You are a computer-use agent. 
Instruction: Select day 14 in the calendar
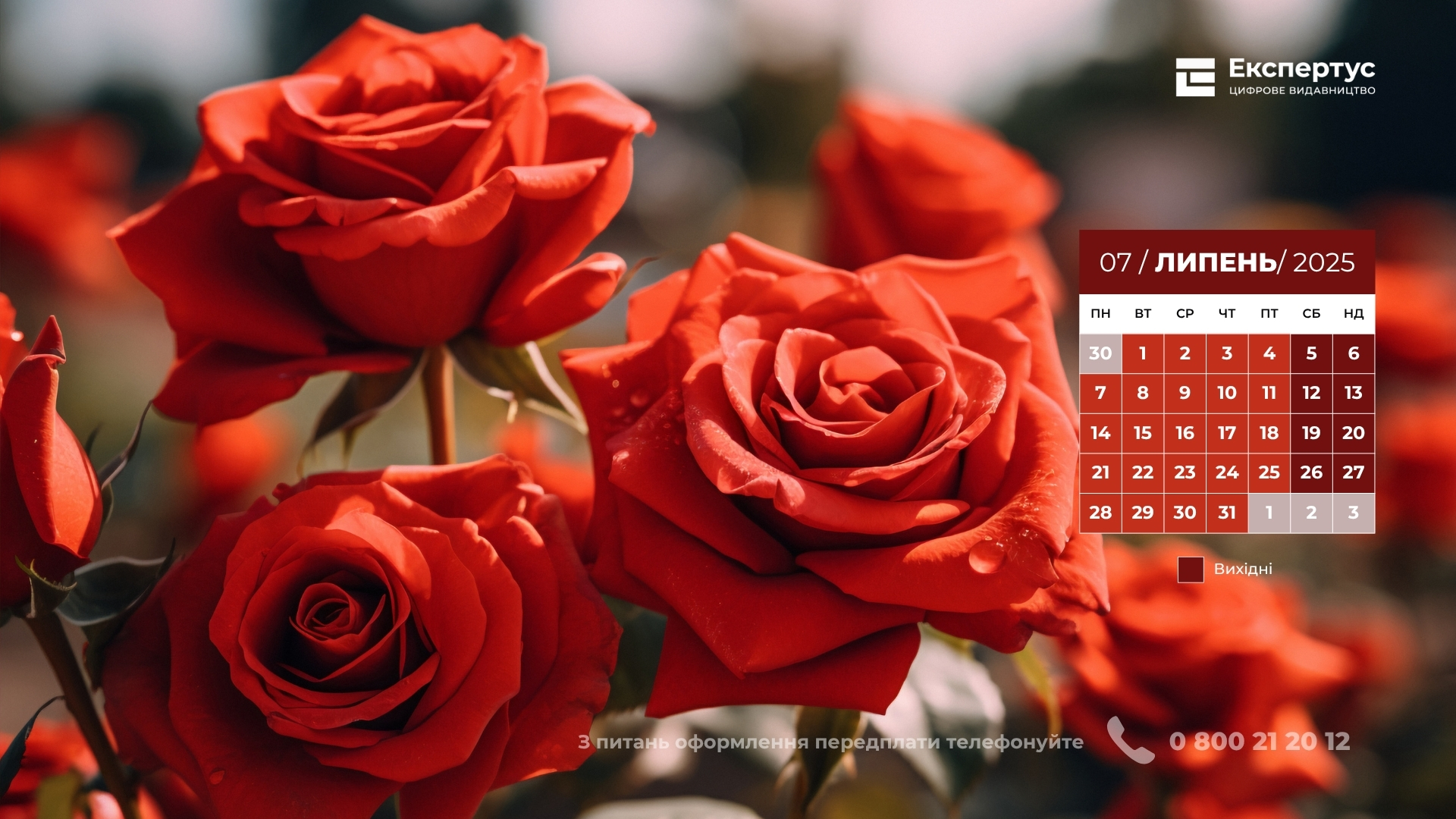tap(1100, 433)
